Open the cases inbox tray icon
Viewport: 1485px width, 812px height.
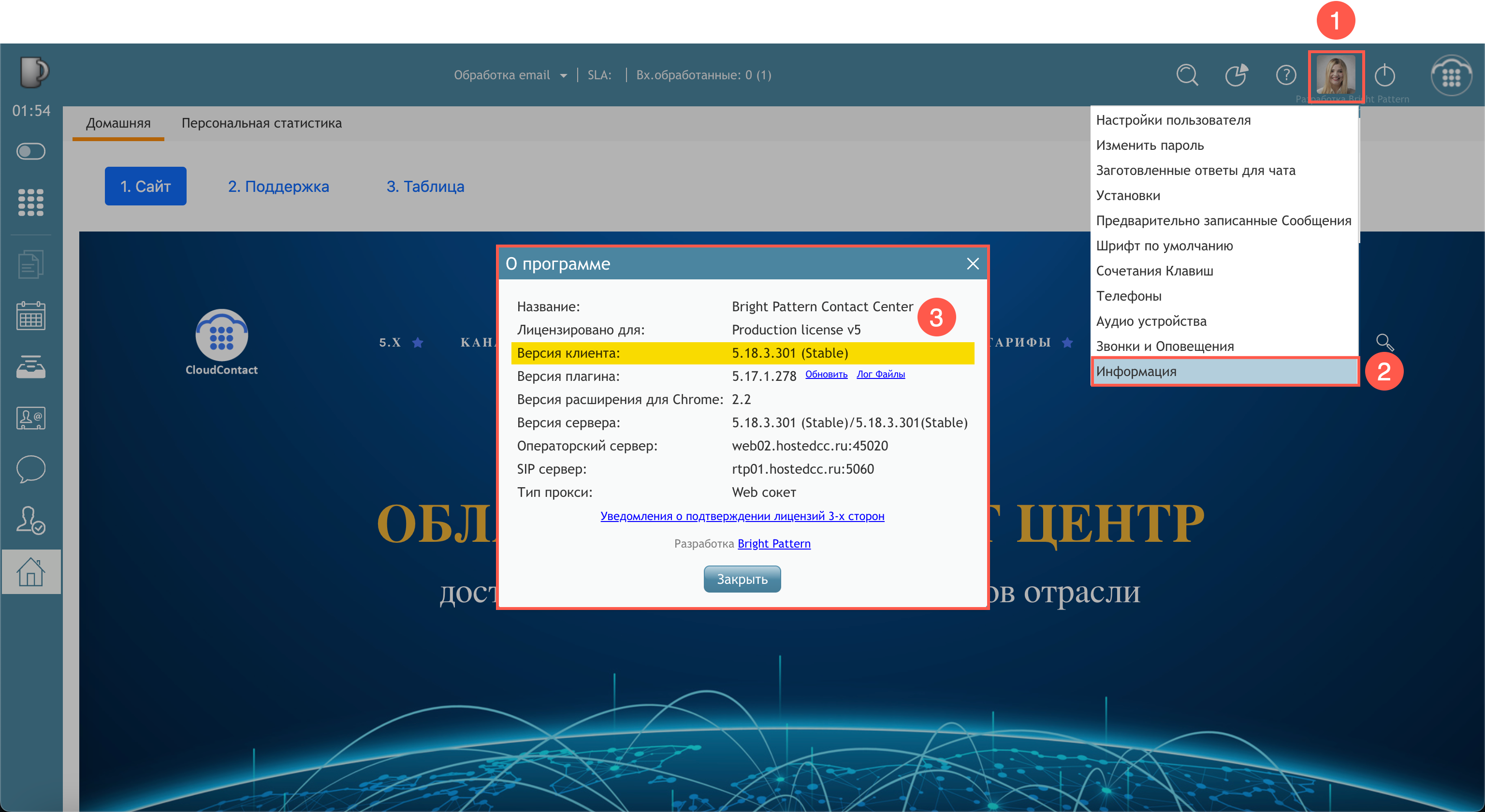31,366
